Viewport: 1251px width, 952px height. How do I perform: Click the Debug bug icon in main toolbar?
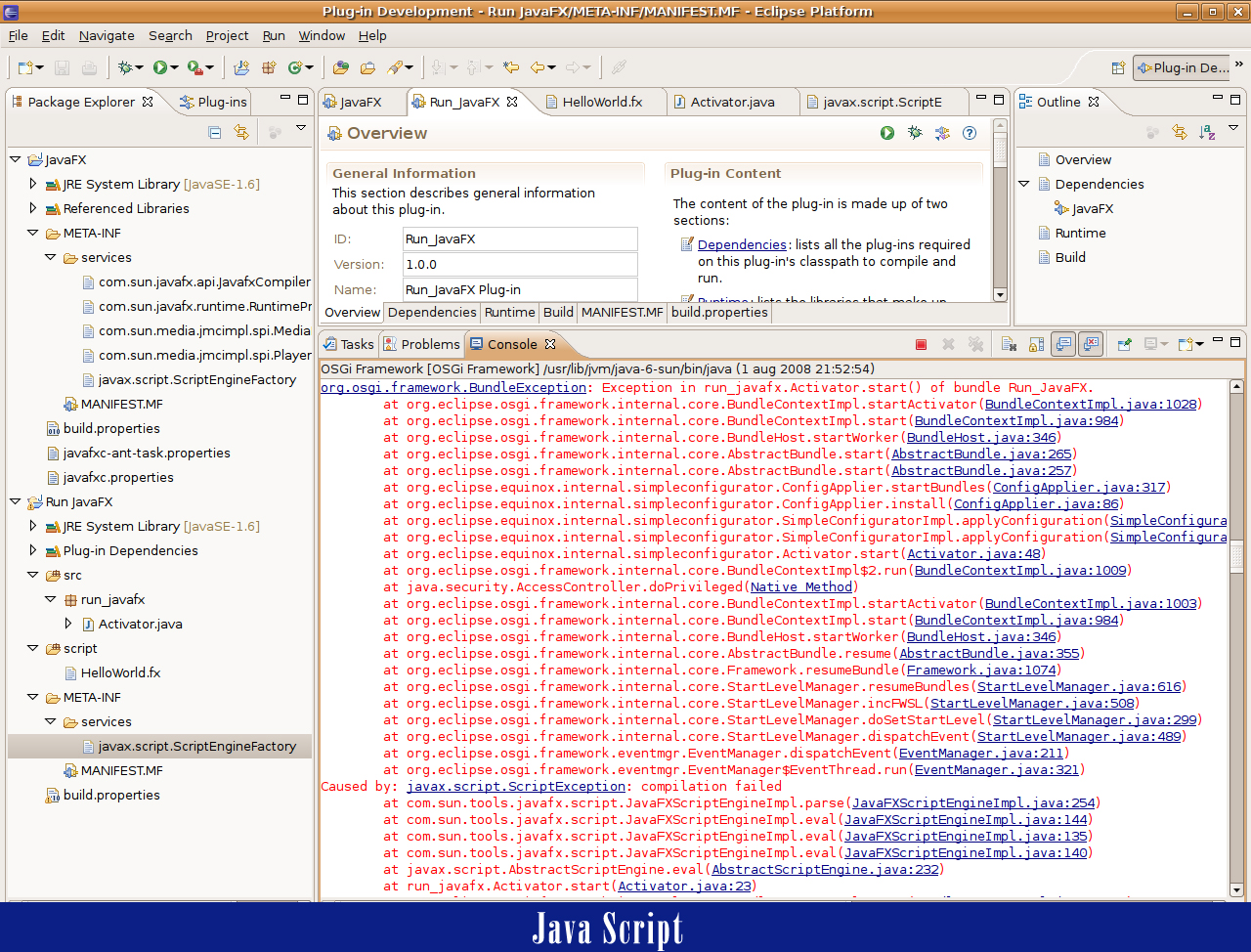(125, 67)
